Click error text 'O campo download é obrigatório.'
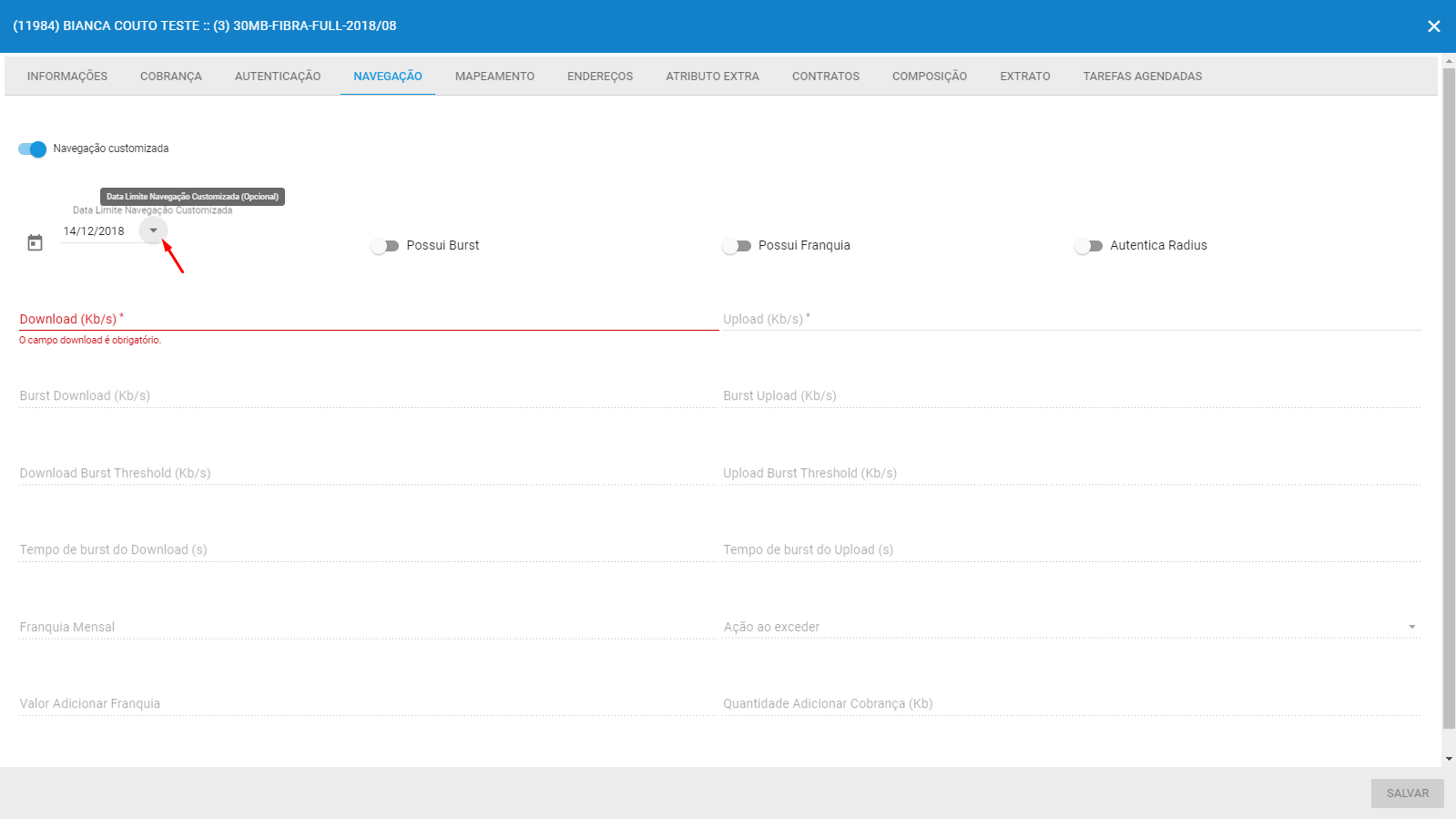The width and height of the screenshot is (1456, 819). [90, 340]
